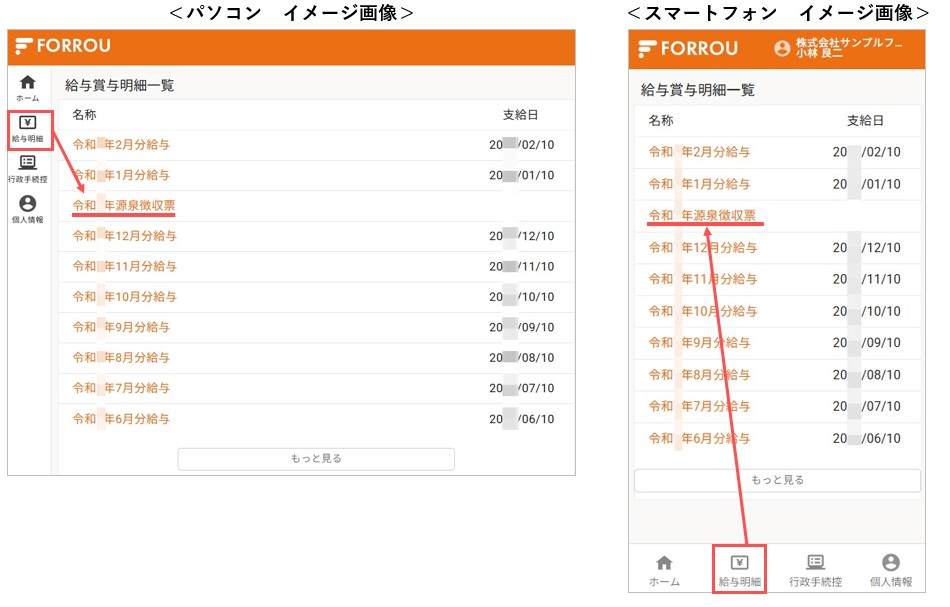Open 10月分給与 link in the PC list

coord(124,297)
